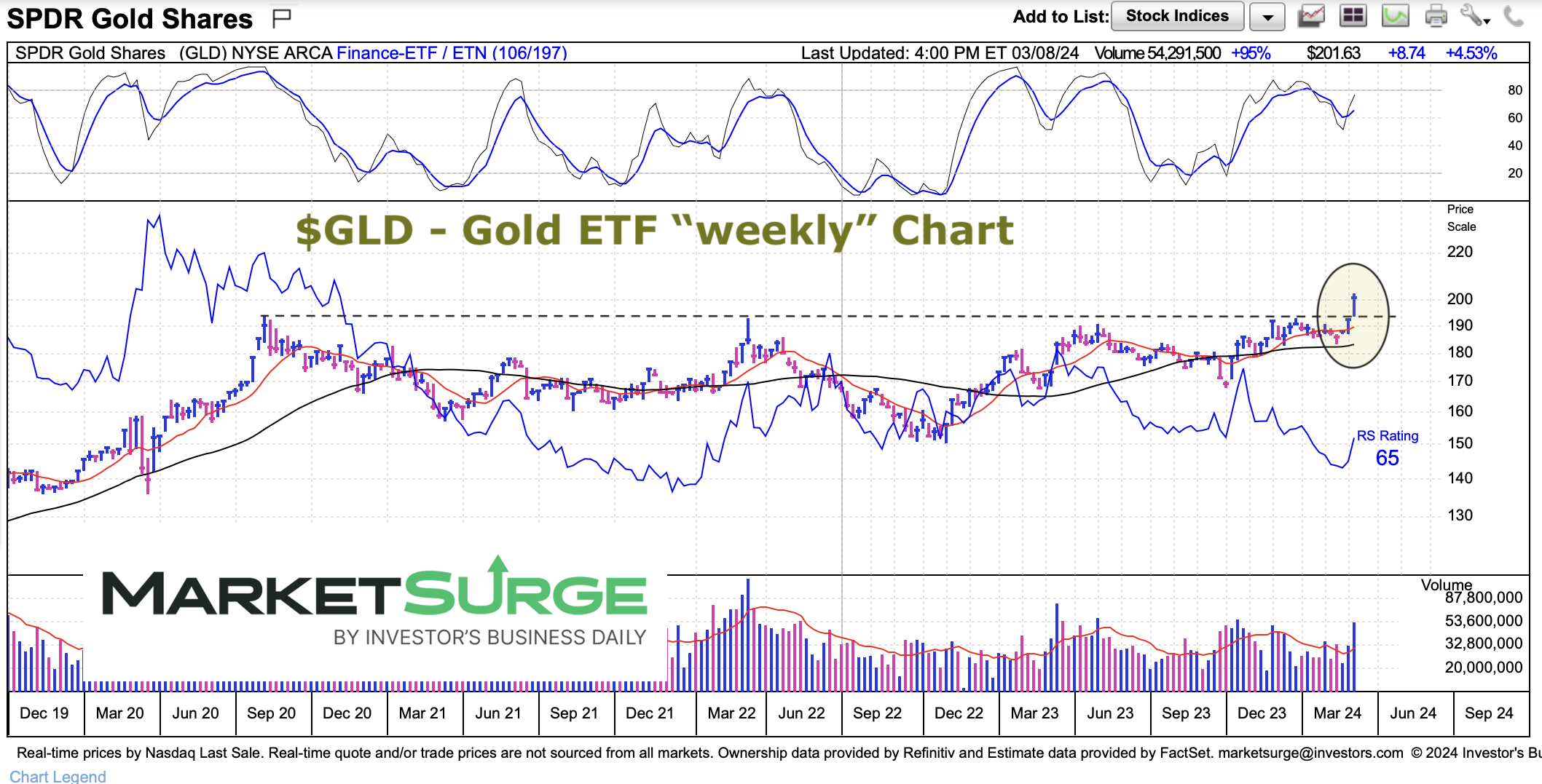1542x784 pixels.
Task: Select the Sep 21 date on the timeline
Action: [574, 713]
